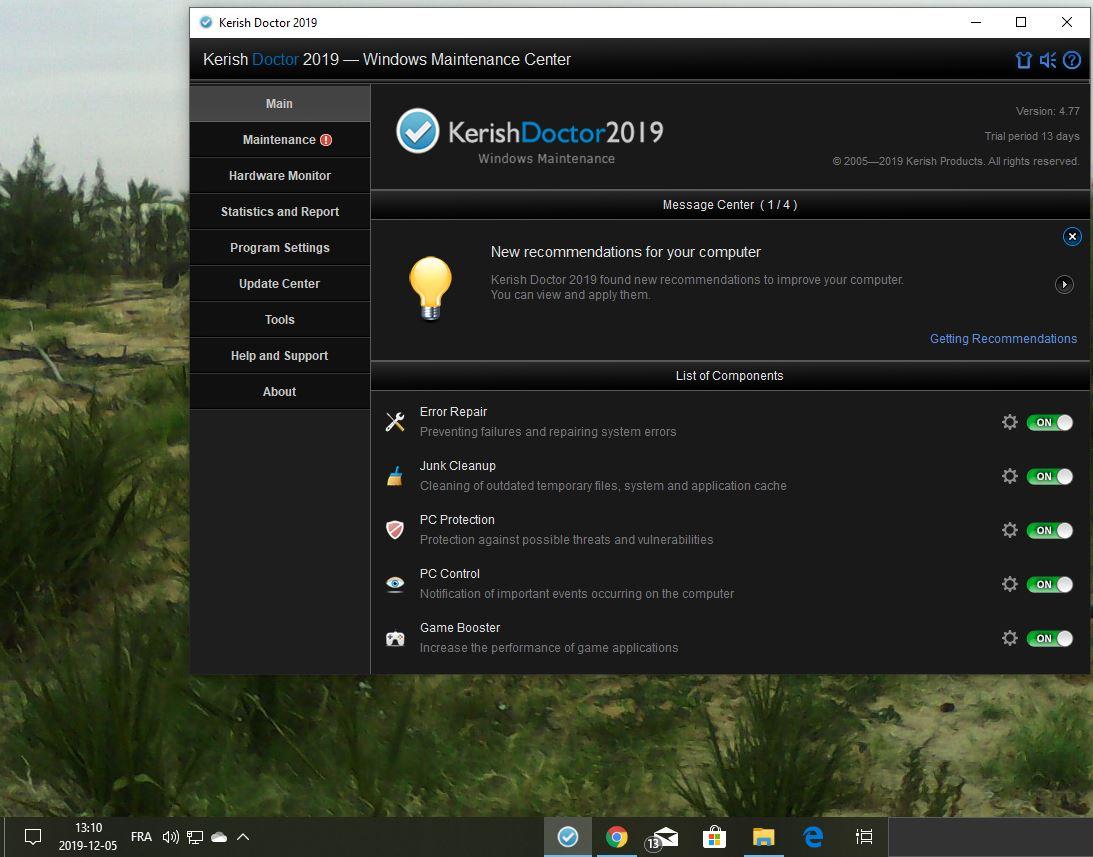Open the Tools section

pos(280,319)
